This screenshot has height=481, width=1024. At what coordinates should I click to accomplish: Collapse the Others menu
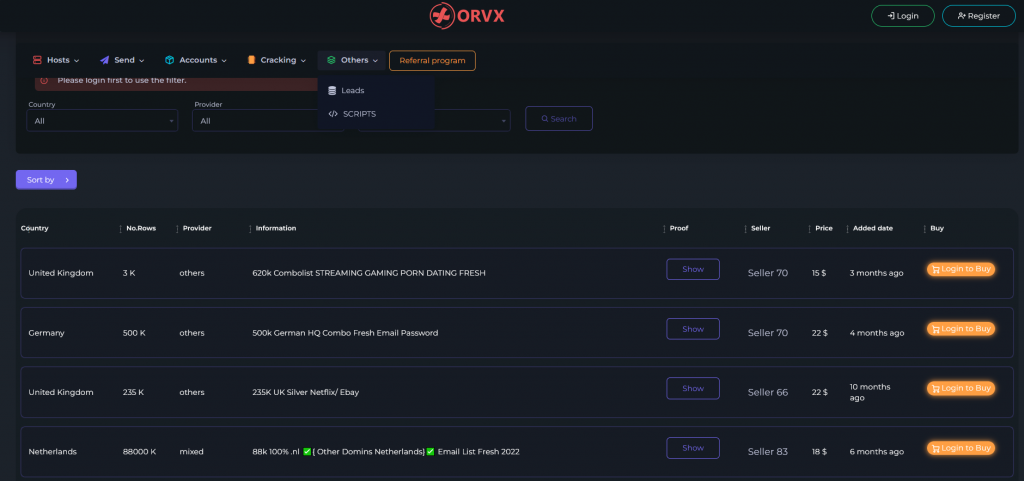click(352, 60)
